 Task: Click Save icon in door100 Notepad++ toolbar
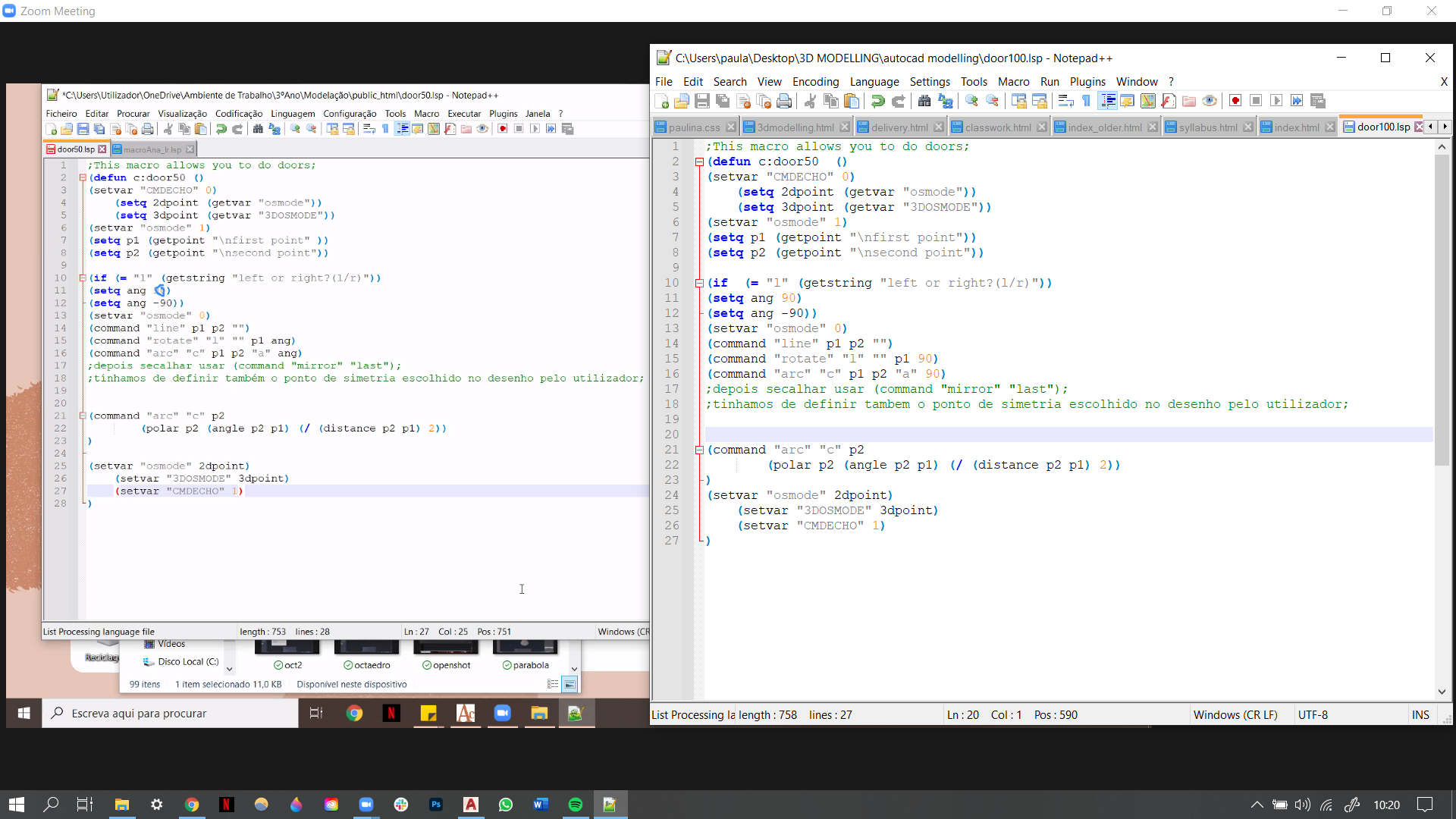pyautogui.click(x=702, y=101)
